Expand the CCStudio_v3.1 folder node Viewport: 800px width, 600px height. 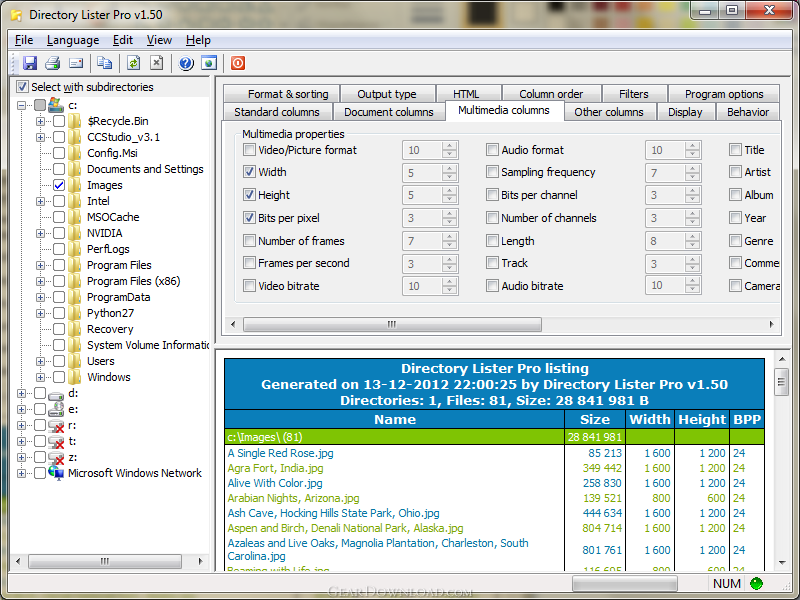pos(40,137)
